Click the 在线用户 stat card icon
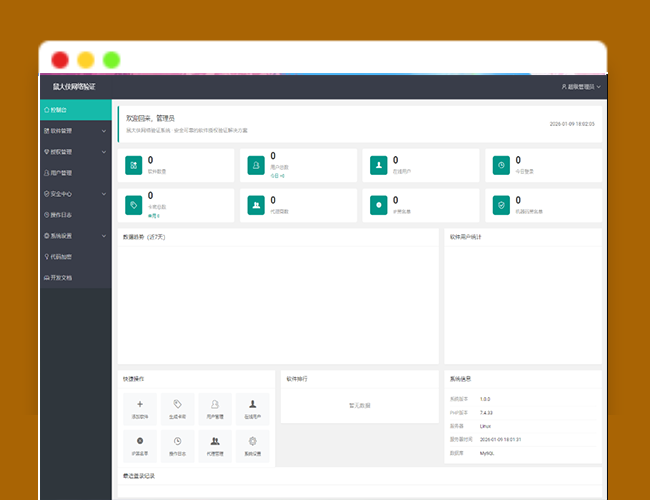This screenshot has width=650, height=500. (378, 165)
